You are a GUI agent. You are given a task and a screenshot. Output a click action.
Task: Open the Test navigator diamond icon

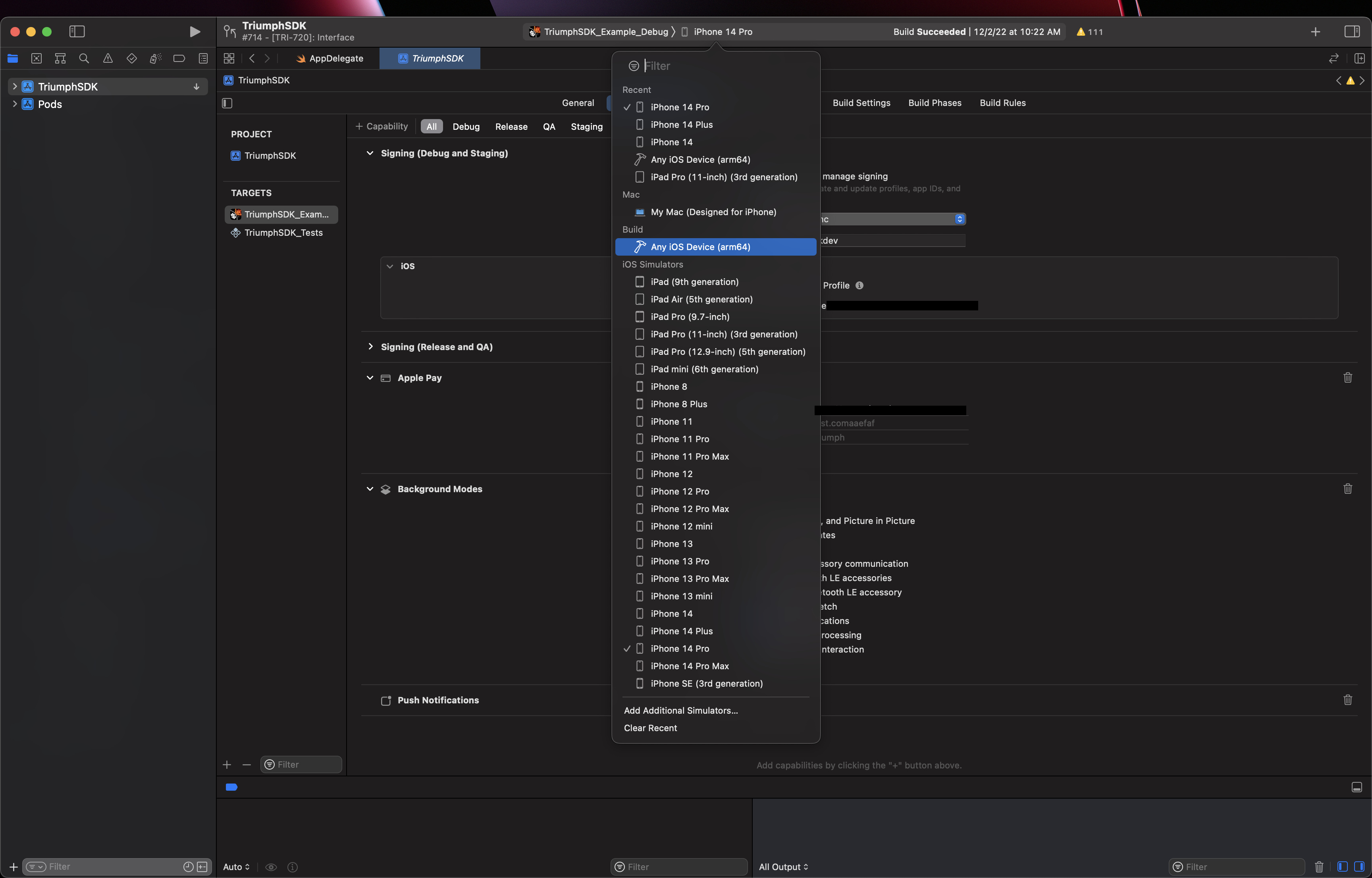pos(132,58)
